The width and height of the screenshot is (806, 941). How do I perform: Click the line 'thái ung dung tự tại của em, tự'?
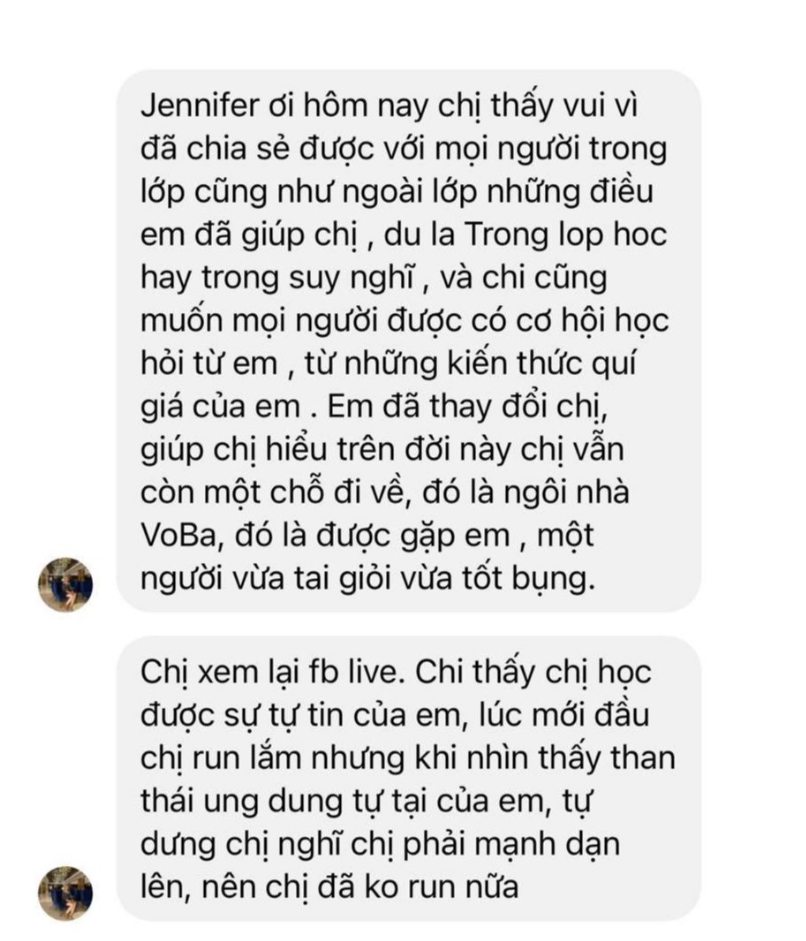(x=367, y=801)
